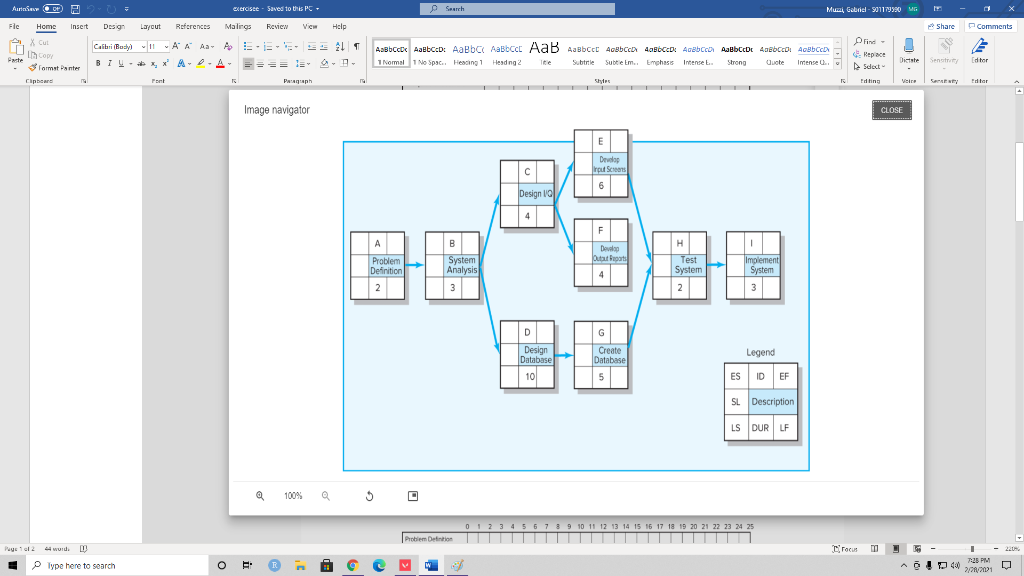
Task: Close the Image navigator with CLOSE
Action: [891, 110]
